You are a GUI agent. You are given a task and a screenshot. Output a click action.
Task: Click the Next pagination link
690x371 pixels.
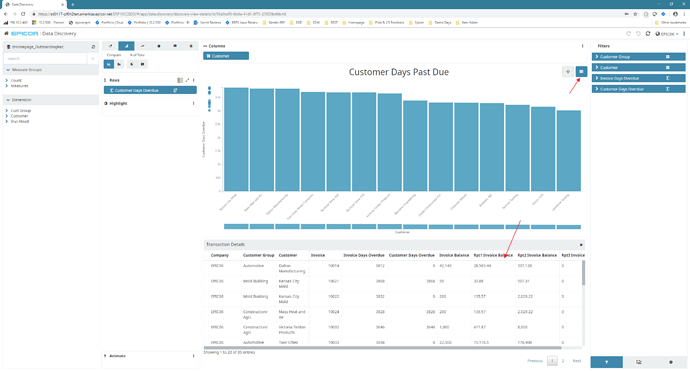click(576, 361)
